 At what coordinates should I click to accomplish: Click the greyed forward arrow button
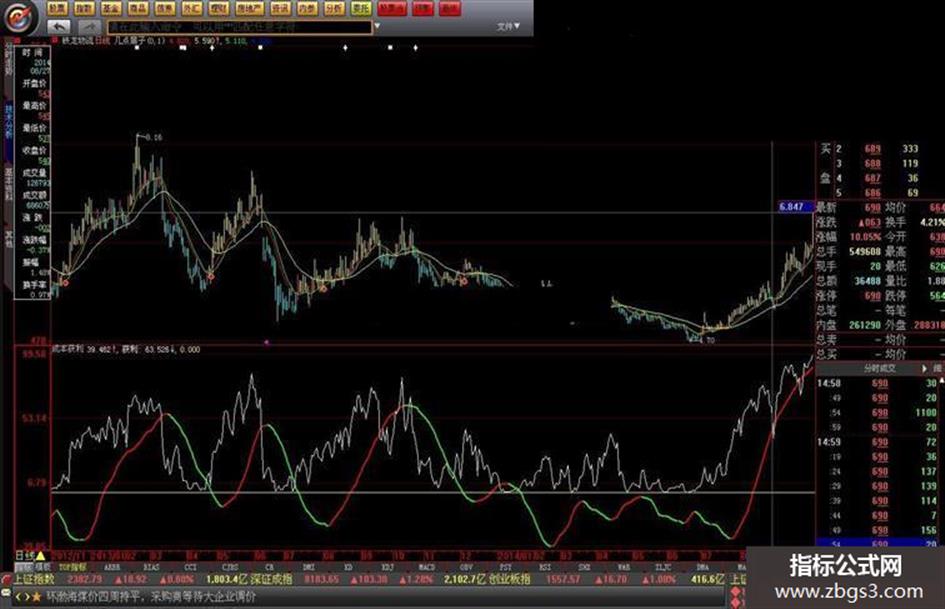89,27
